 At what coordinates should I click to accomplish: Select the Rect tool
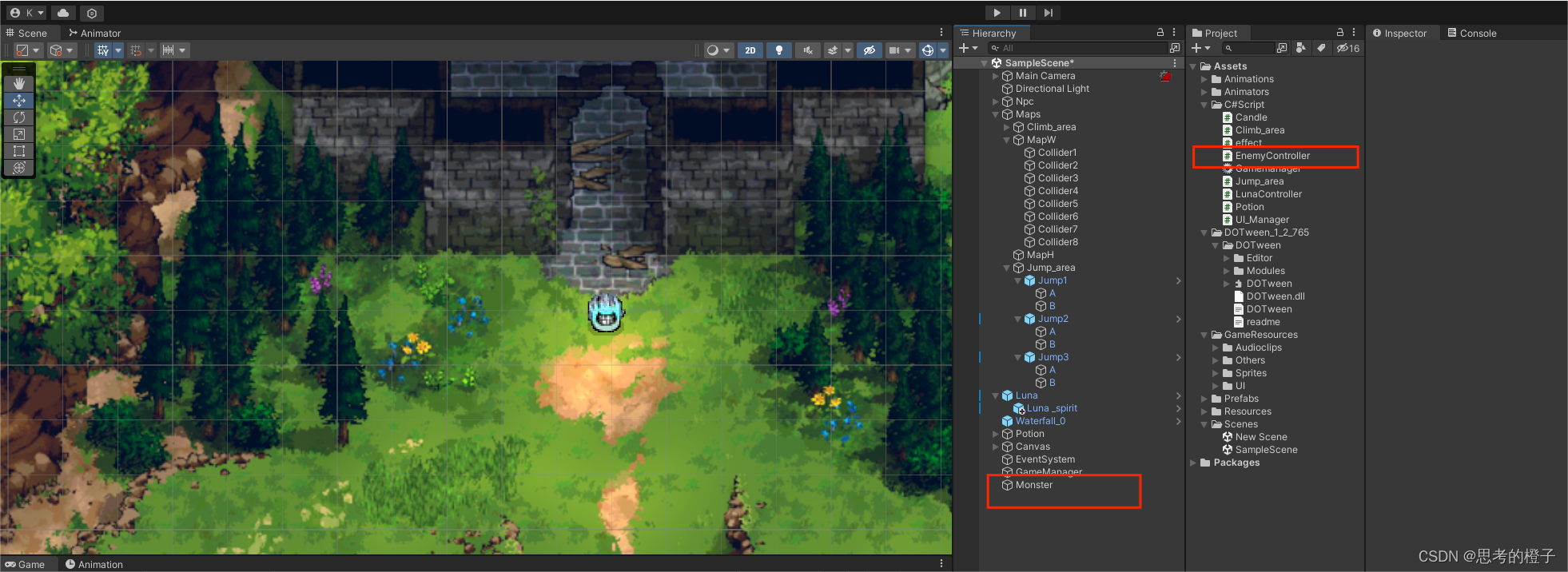(x=19, y=151)
